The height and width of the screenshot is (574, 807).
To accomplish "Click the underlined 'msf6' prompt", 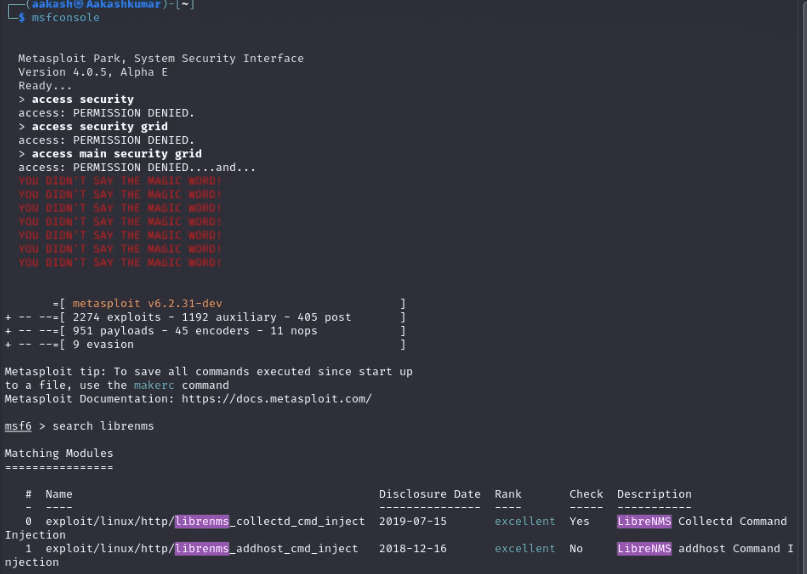I will (18, 426).
